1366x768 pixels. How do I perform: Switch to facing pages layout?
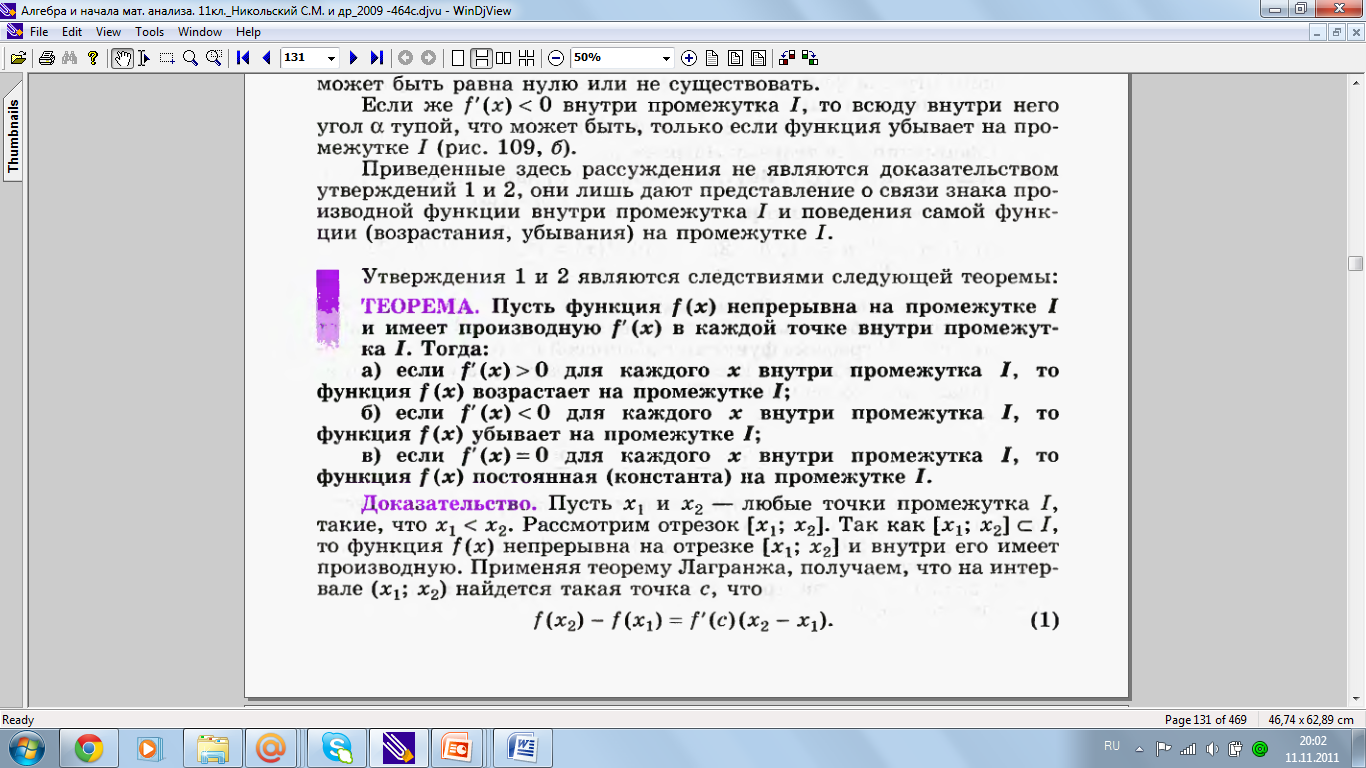pyautogui.click(x=504, y=58)
